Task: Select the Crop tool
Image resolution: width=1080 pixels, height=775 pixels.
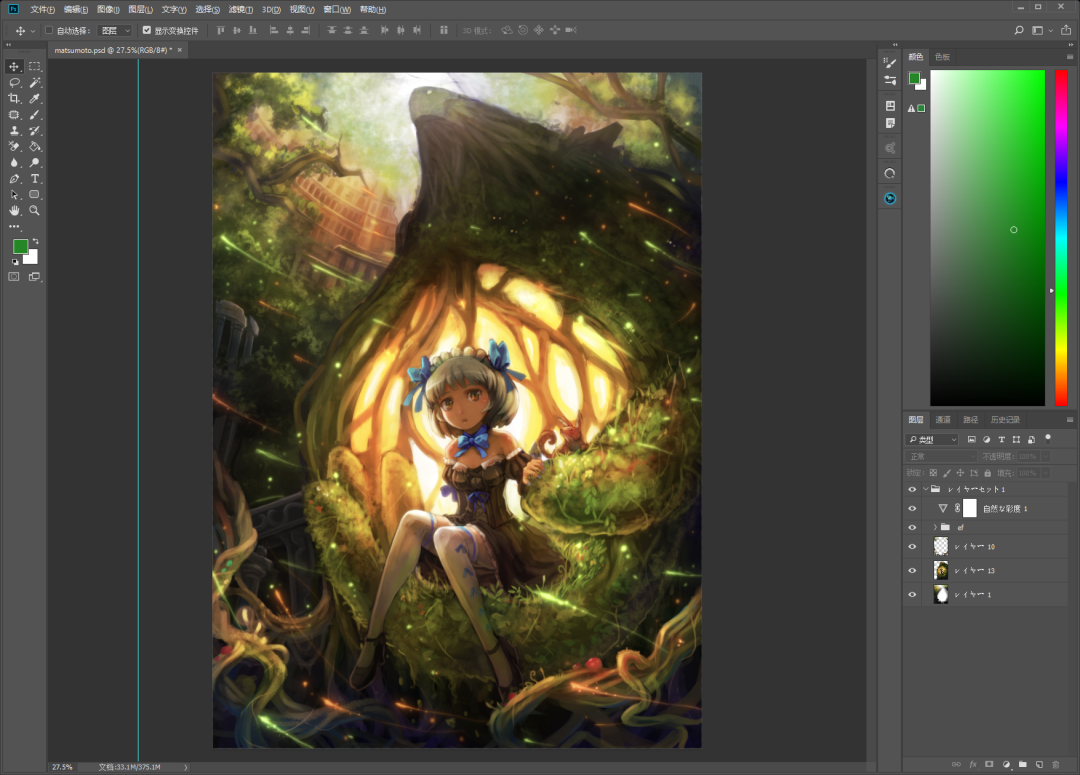Action: pyautogui.click(x=14, y=98)
